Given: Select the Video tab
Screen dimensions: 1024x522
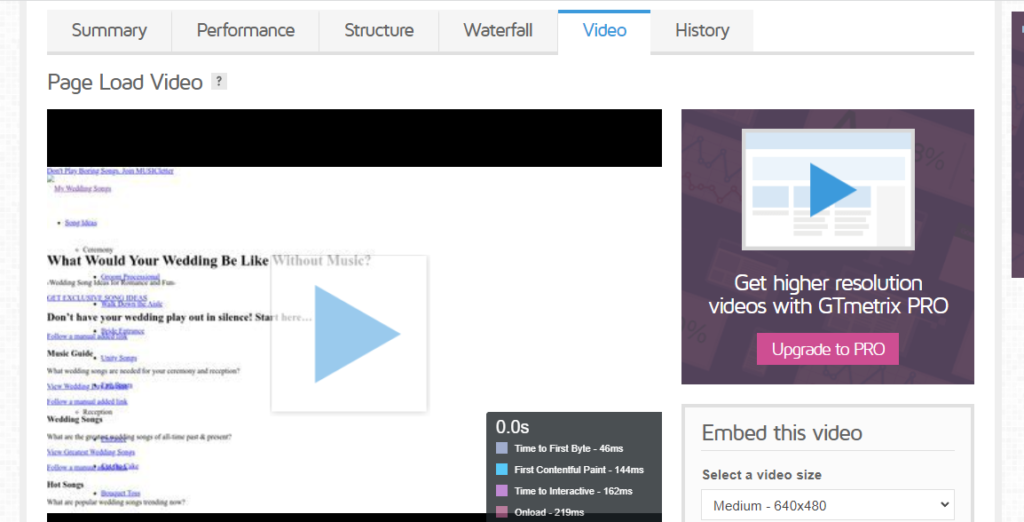Looking at the screenshot, I should tap(604, 31).
